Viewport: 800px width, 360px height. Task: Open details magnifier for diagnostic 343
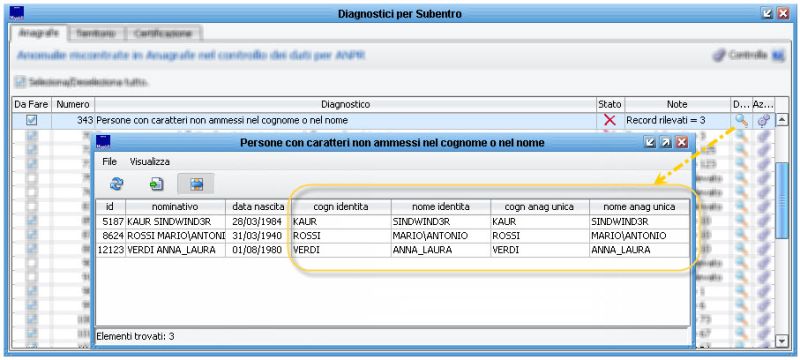tap(741, 120)
